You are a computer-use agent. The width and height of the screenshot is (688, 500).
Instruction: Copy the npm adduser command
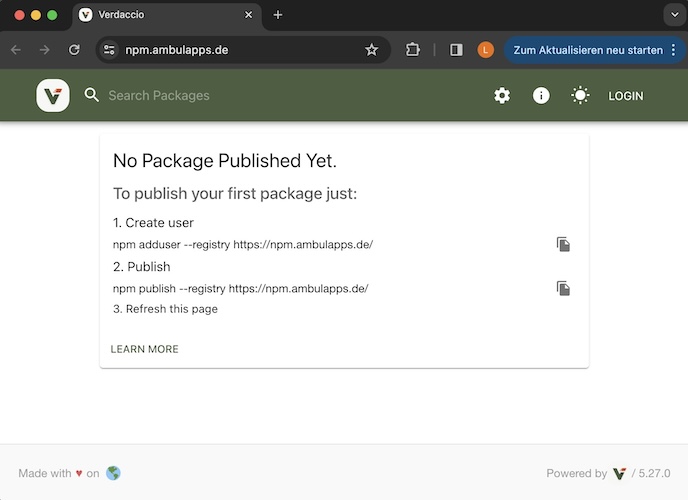(563, 244)
